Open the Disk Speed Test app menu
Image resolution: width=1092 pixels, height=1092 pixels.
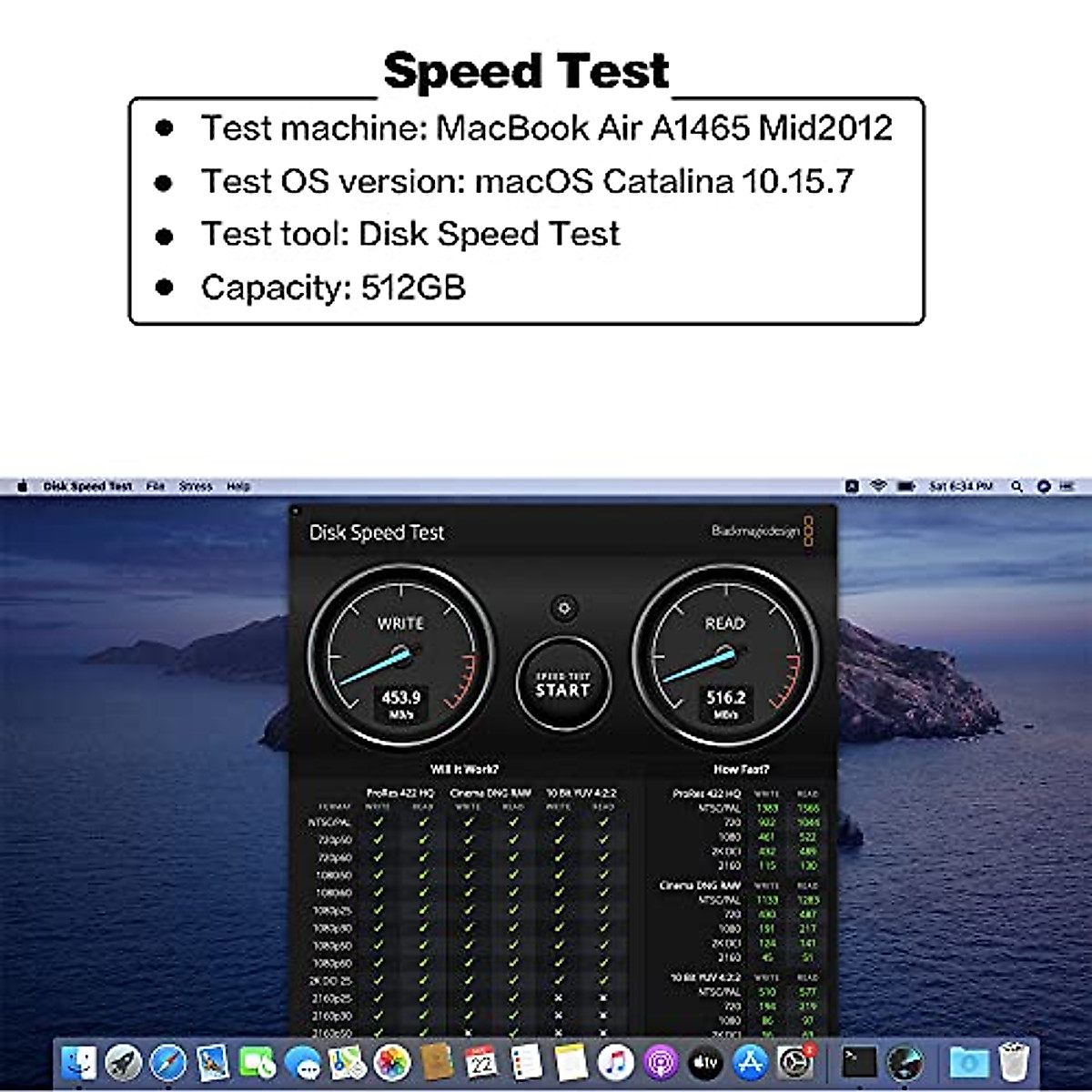pyautogui.click(x=87, y=487)
